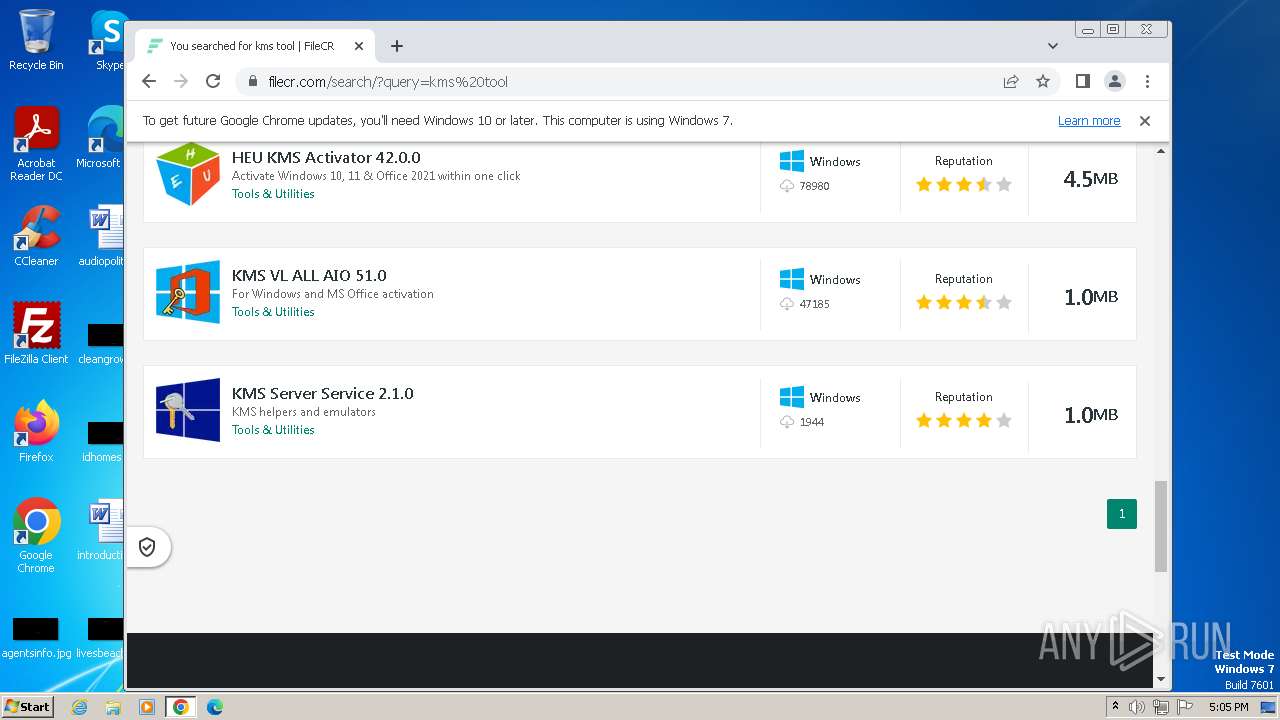1280x720 pixels.
Task: Click network tray icon
Action: click(x=1161, y=707)
